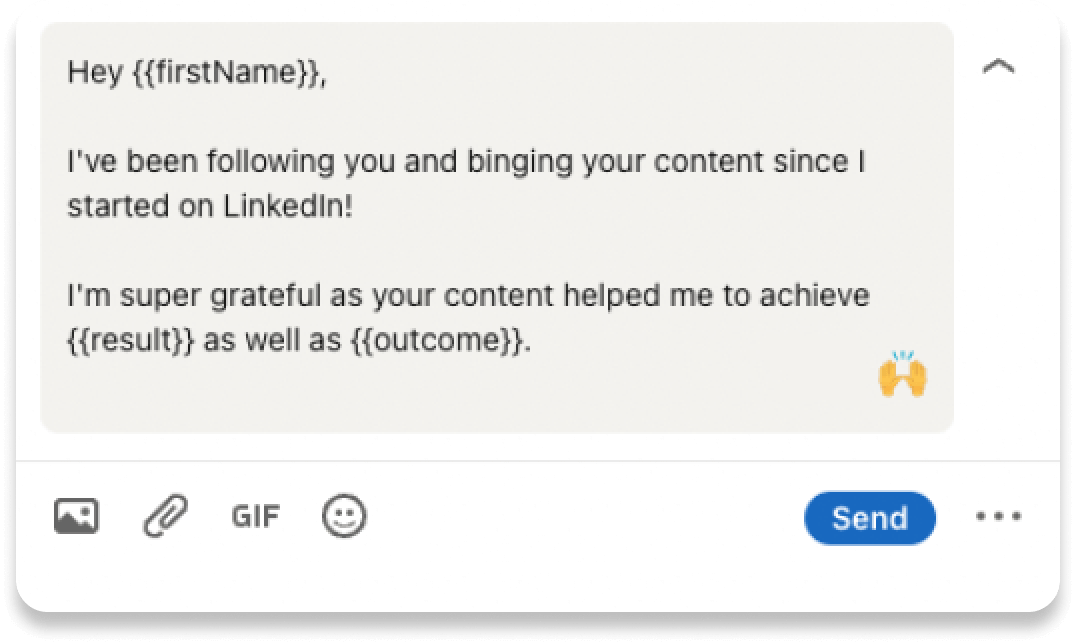Click the phrase "as well as"
This screenshot has width=1076, height=644.
[273, 341]
